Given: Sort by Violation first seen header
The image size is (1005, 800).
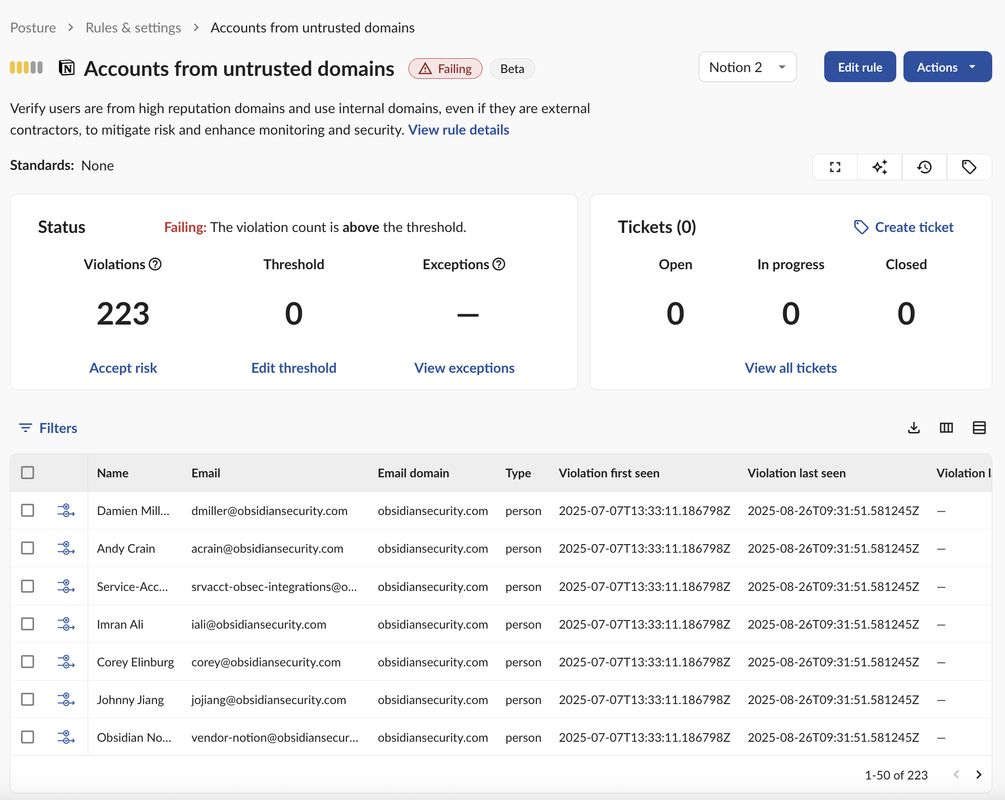Looking at the screenshot, I should pyautogui.click(x=609, y=473).
